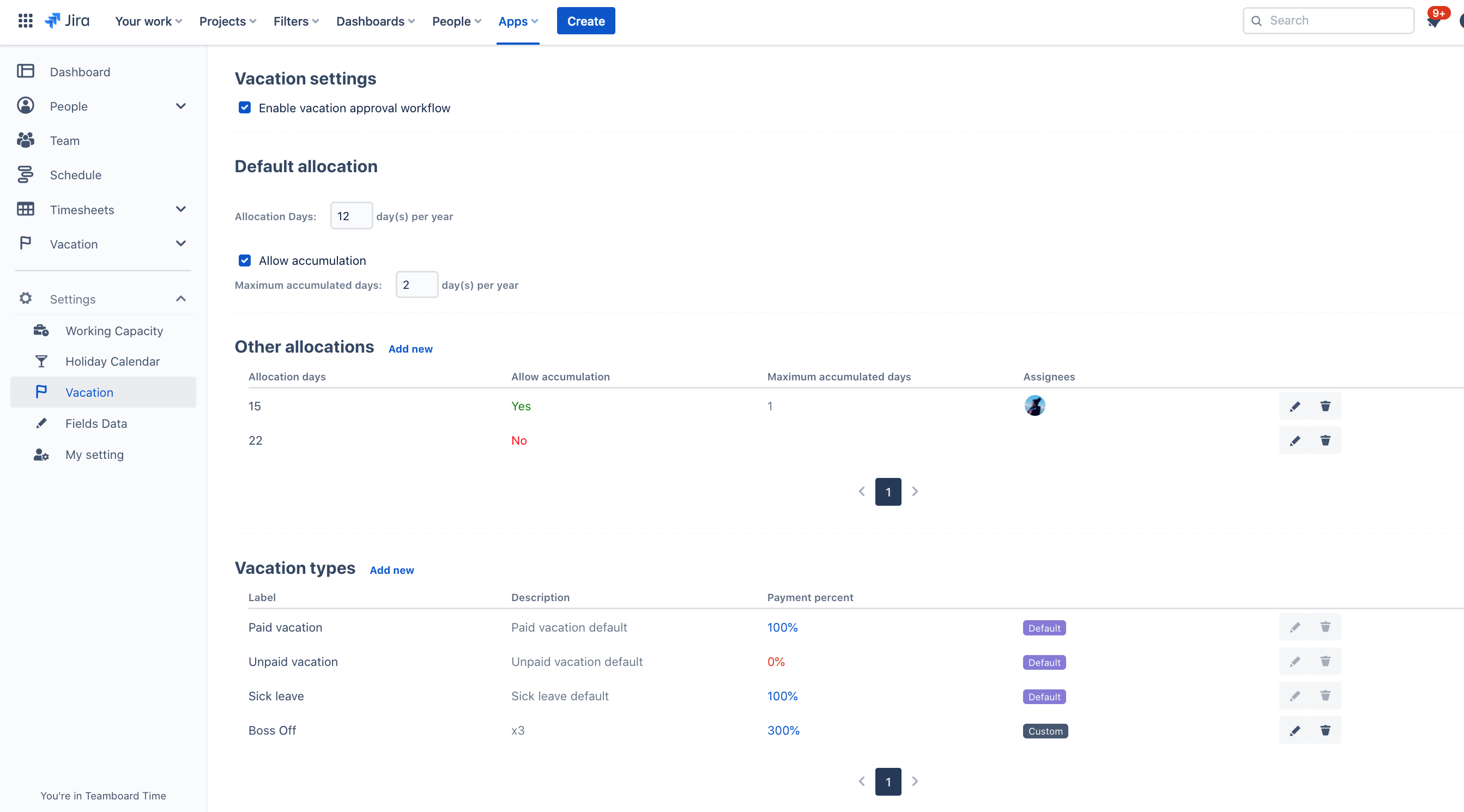1464x812 pixels.
Task: Open Schedule in the sidebar
Action: coord(75,175)
